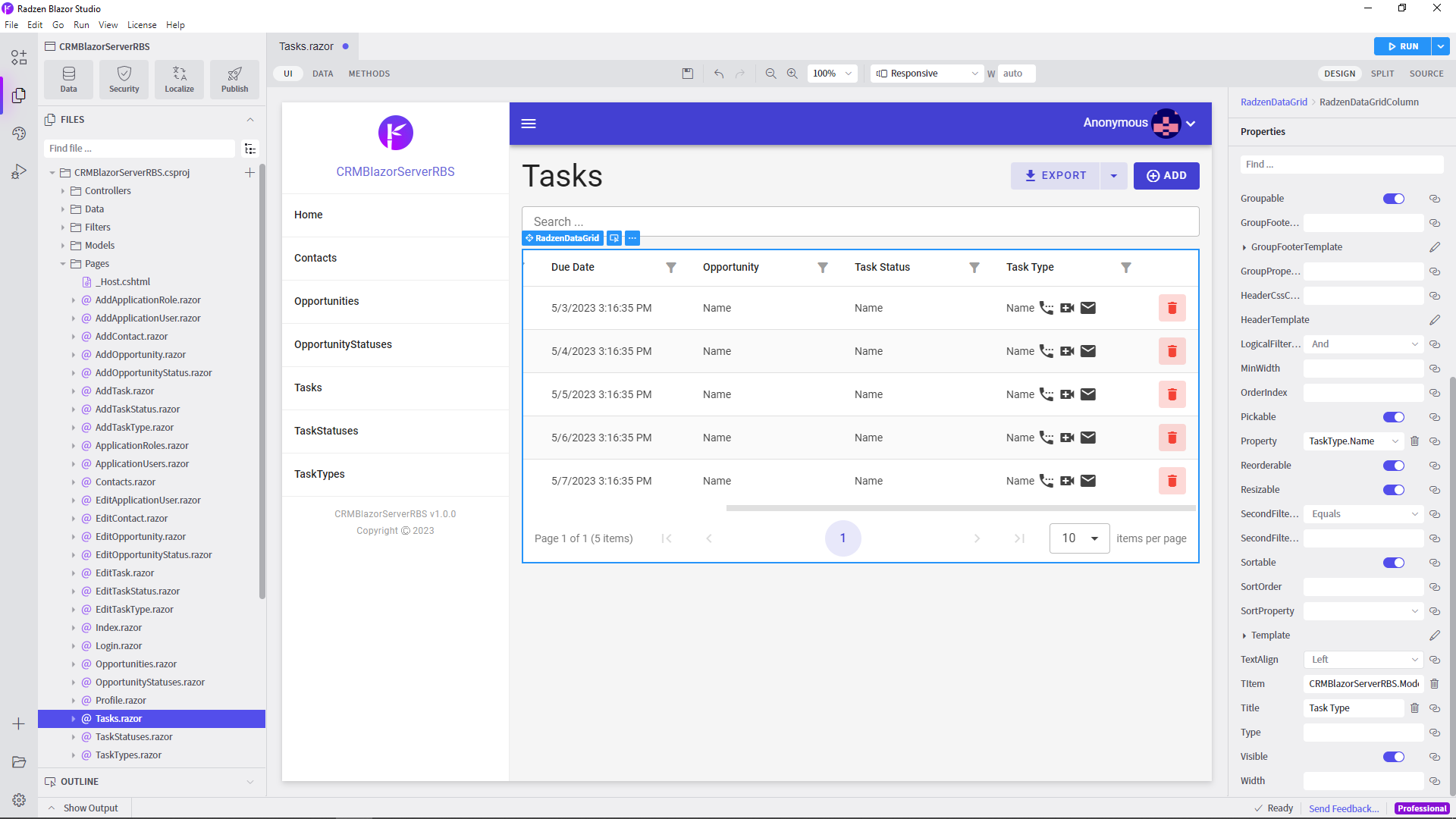Open the LogicalFilter And dropdown
Image resolution: width=1456 pixels, height=819 pixels.
1363,344
